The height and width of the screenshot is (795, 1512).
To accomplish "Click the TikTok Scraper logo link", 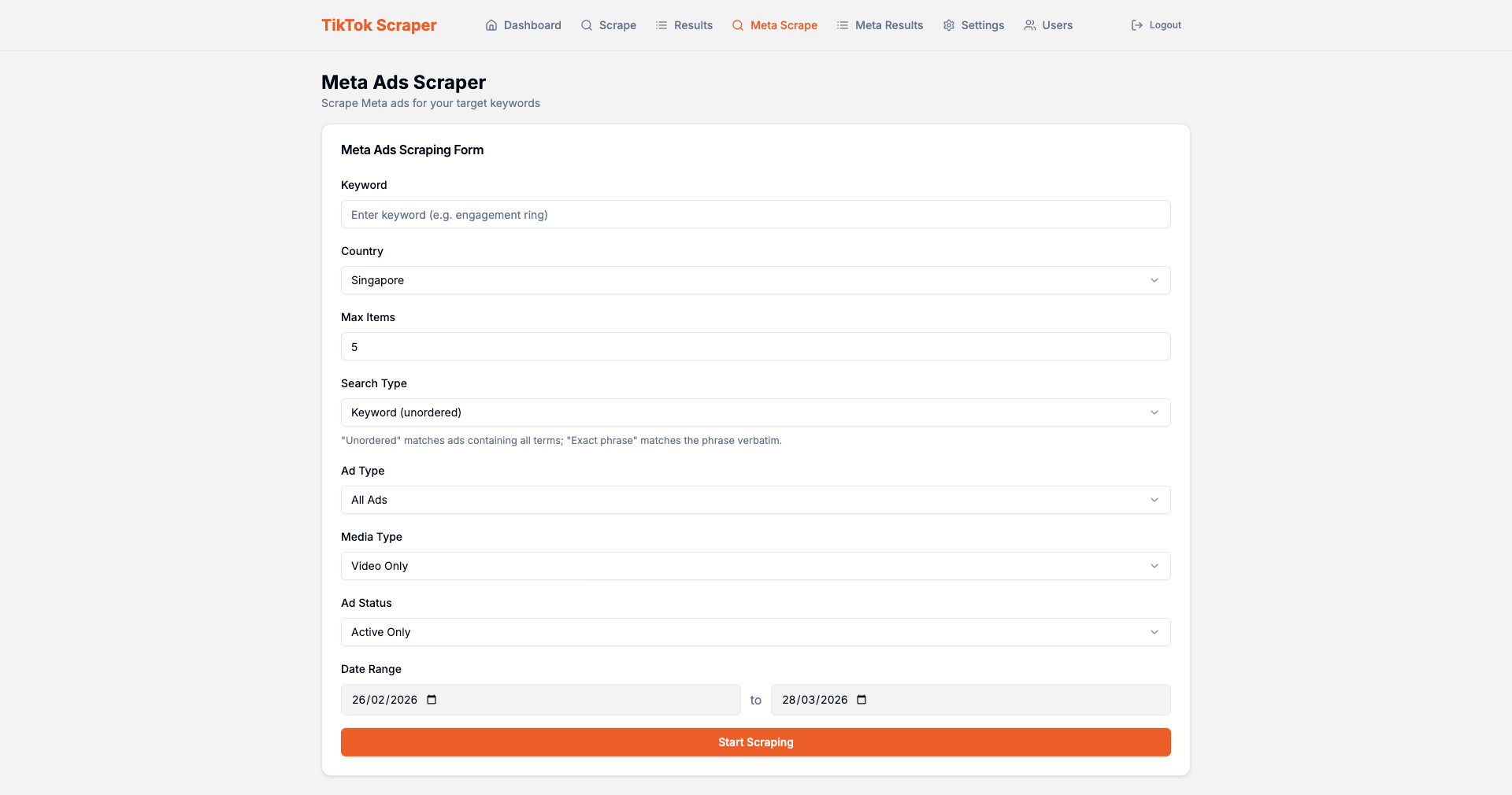I will coord(379,25).
